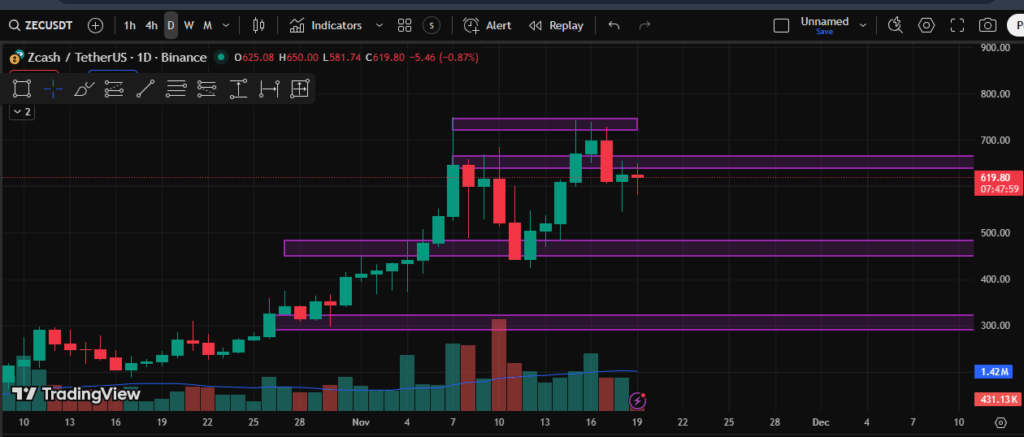Open the candlestick chart type selector

[x=260, y=25]
